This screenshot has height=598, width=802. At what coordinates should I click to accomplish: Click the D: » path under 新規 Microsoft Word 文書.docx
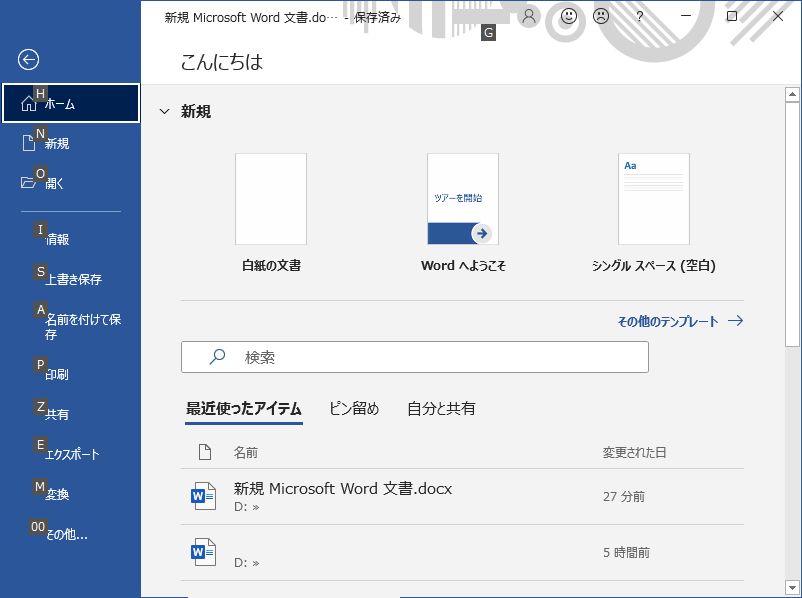pos(247,507)
